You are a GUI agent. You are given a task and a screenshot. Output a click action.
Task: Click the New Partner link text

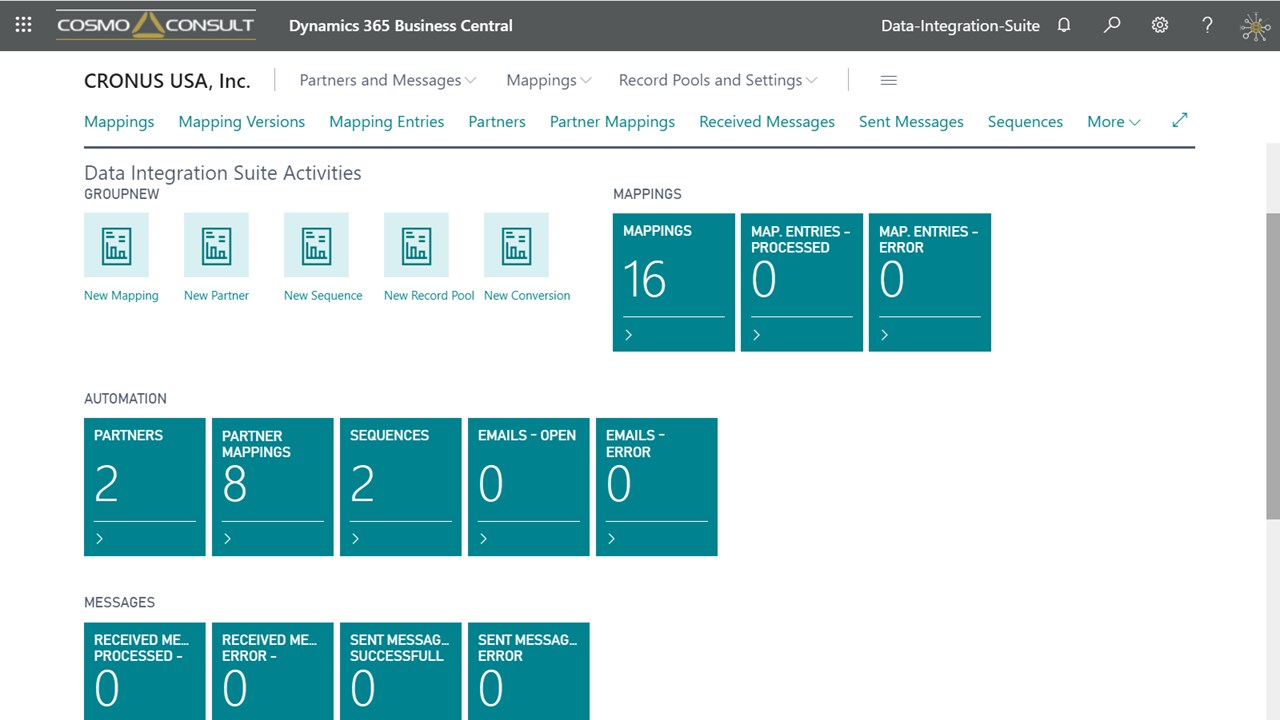coord(216,296)
